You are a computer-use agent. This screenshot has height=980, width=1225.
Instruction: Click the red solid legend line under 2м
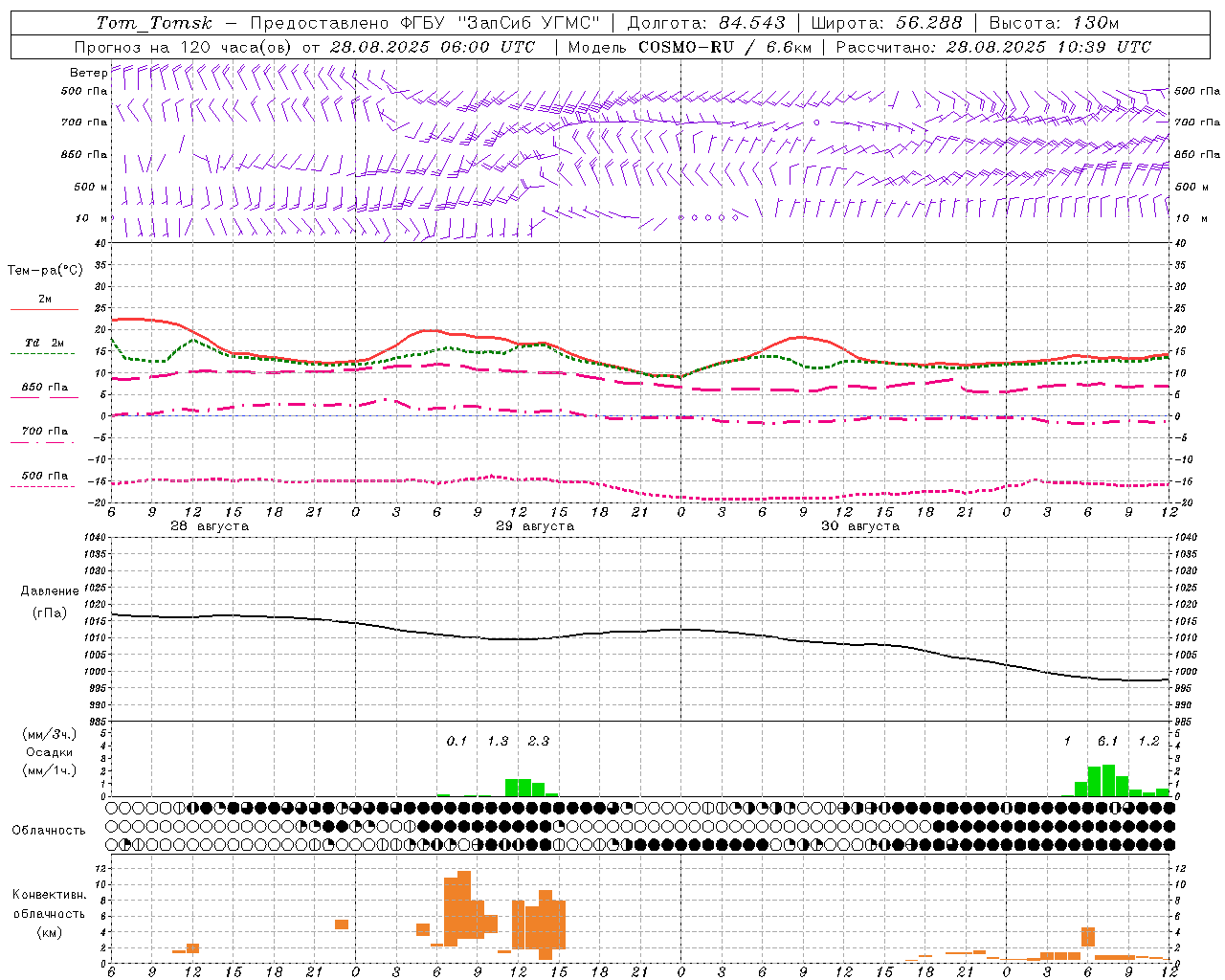click(x=44, y=309)
